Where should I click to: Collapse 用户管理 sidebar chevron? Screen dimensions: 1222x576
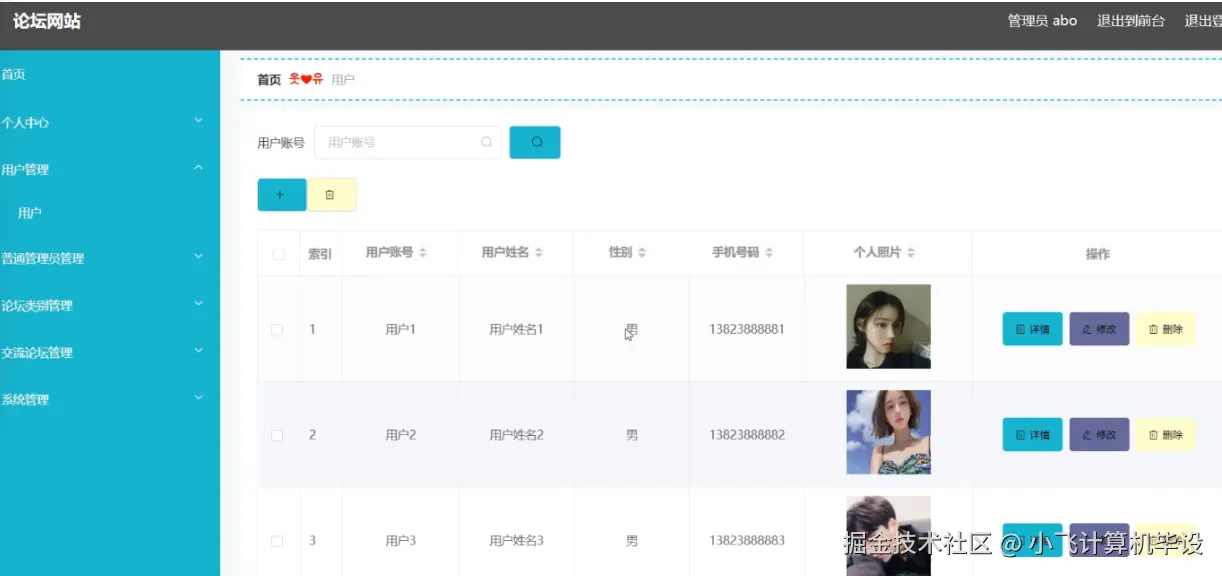[198, 168]
